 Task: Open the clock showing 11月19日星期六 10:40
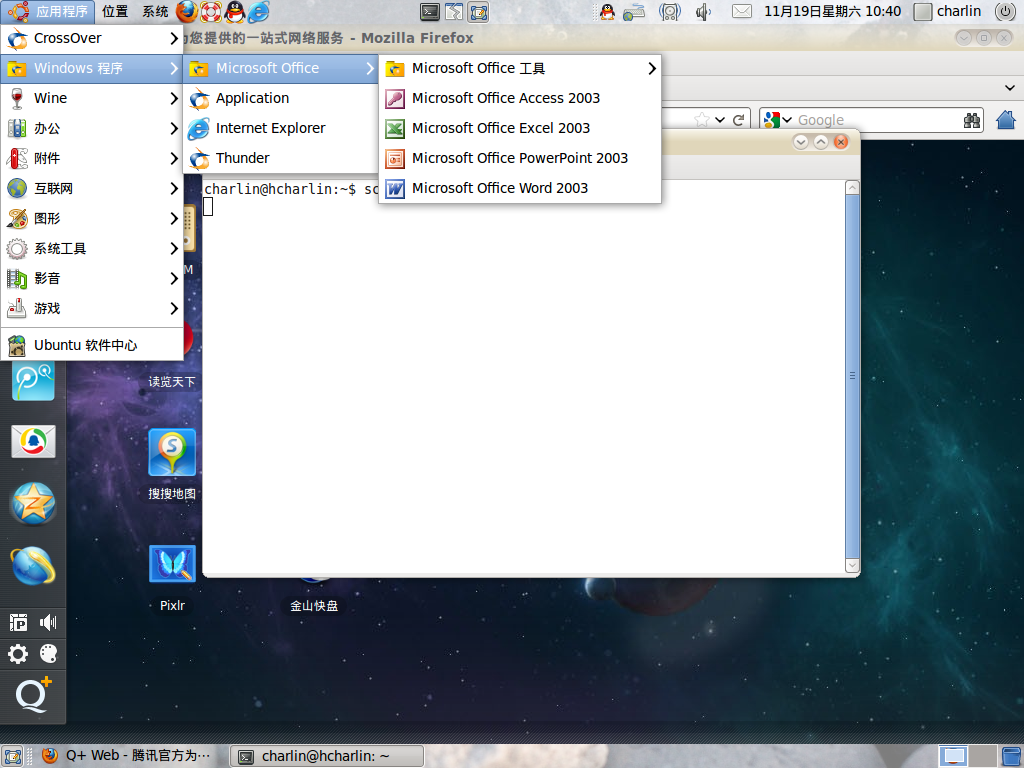tap(833, 11)
